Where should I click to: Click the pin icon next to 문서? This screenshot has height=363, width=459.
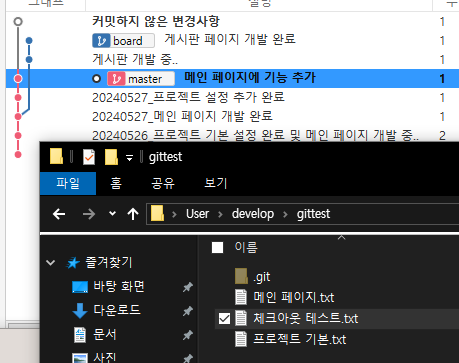(x=188, y=335)
